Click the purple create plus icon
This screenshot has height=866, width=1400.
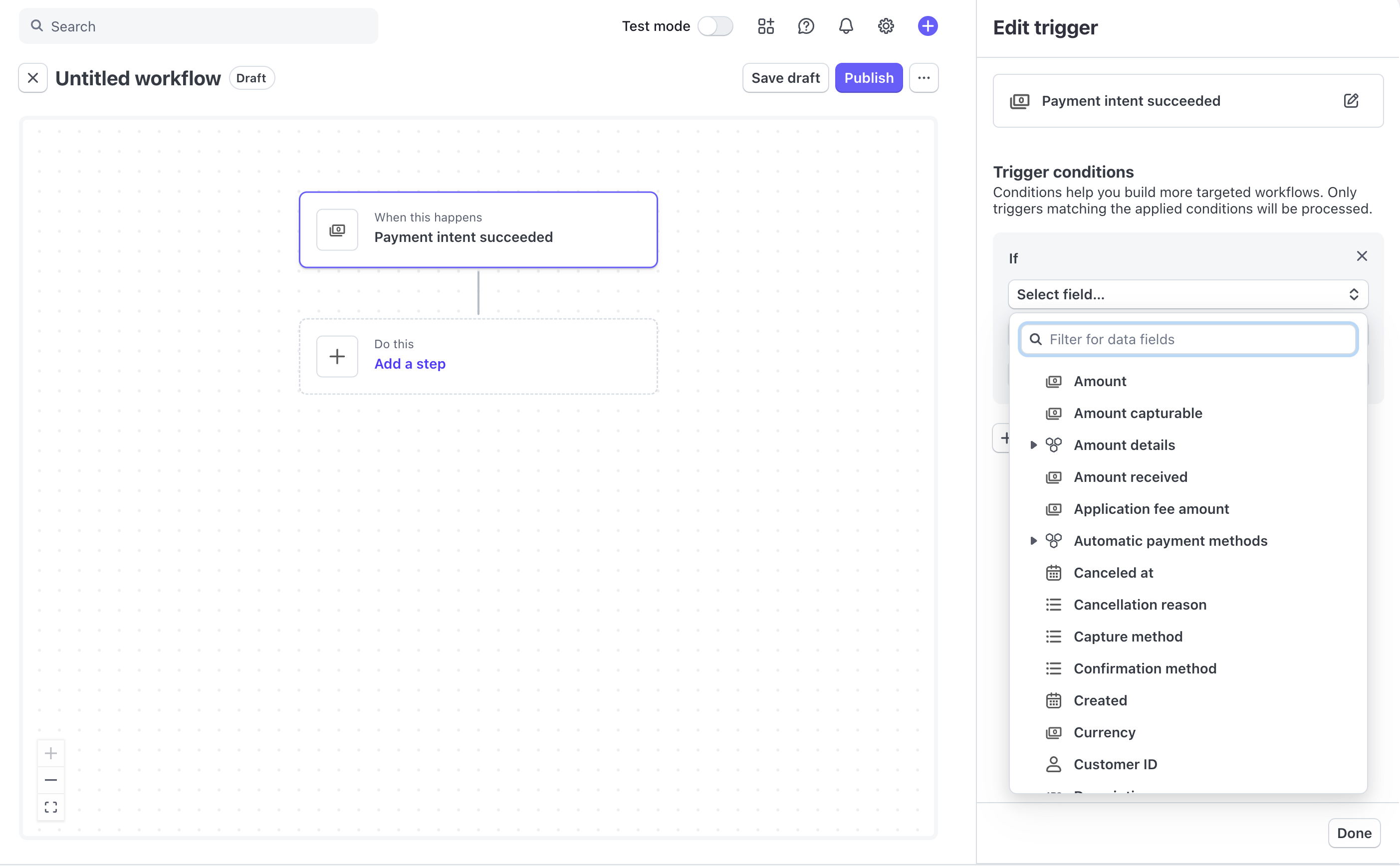coord(928,26)
